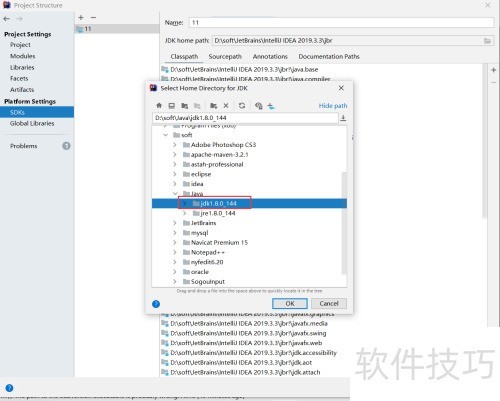
Task: Expand the eclipse folder
Action: [x=175, y=174]
